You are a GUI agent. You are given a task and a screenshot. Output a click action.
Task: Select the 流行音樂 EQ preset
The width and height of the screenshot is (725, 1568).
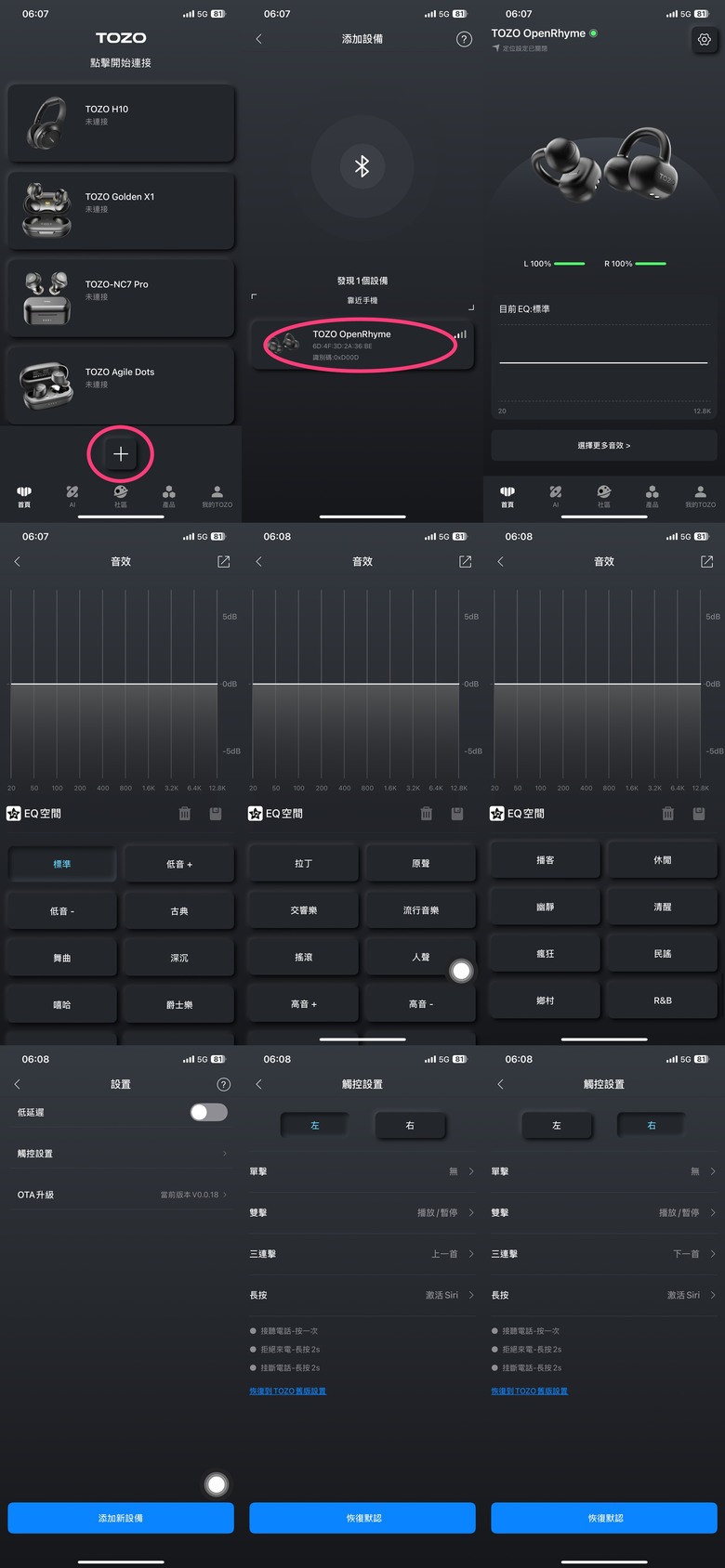point(421,910)
